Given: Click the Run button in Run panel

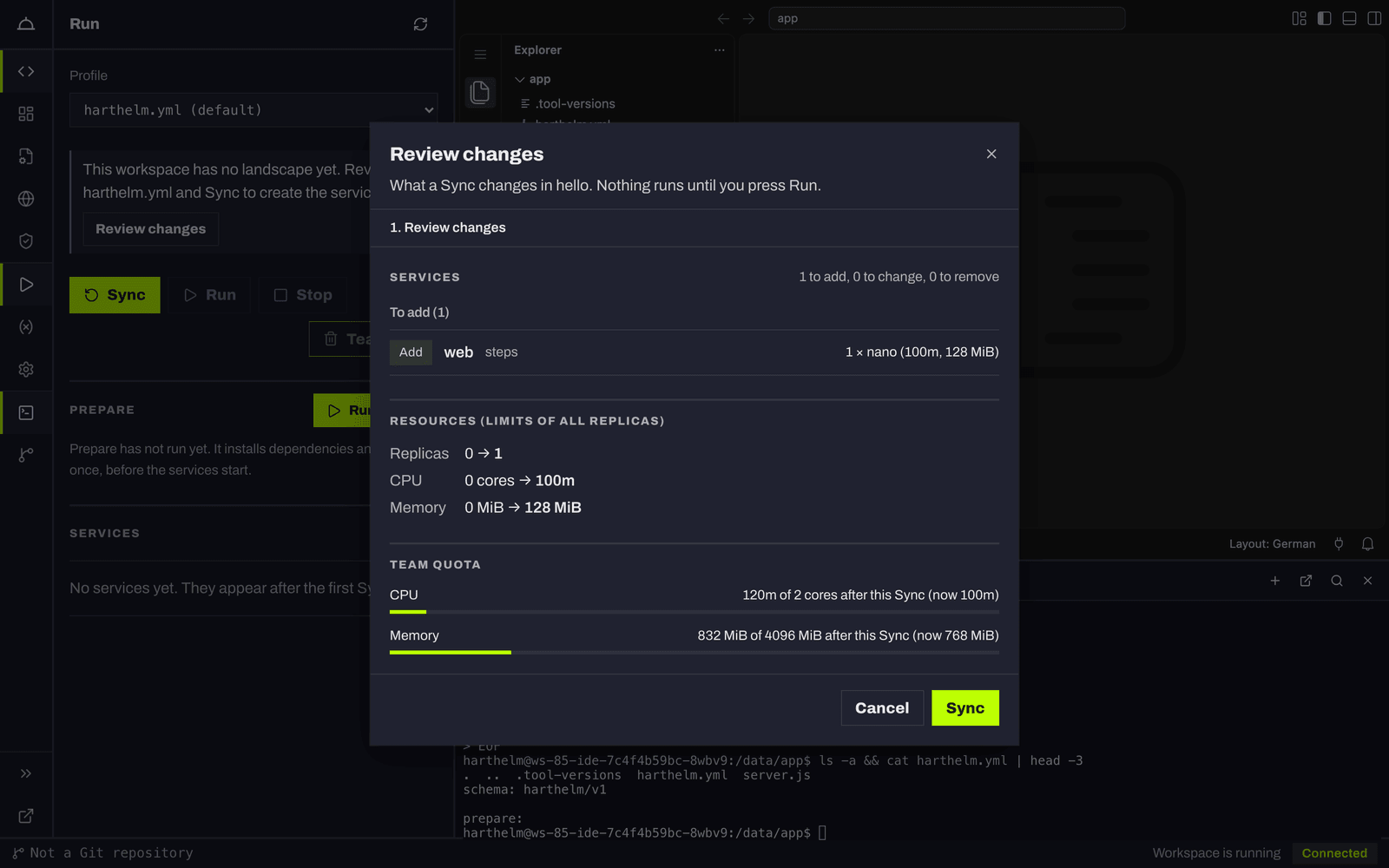Looking at the screenshot, I should pyautogui.click(x=210, y=295).
